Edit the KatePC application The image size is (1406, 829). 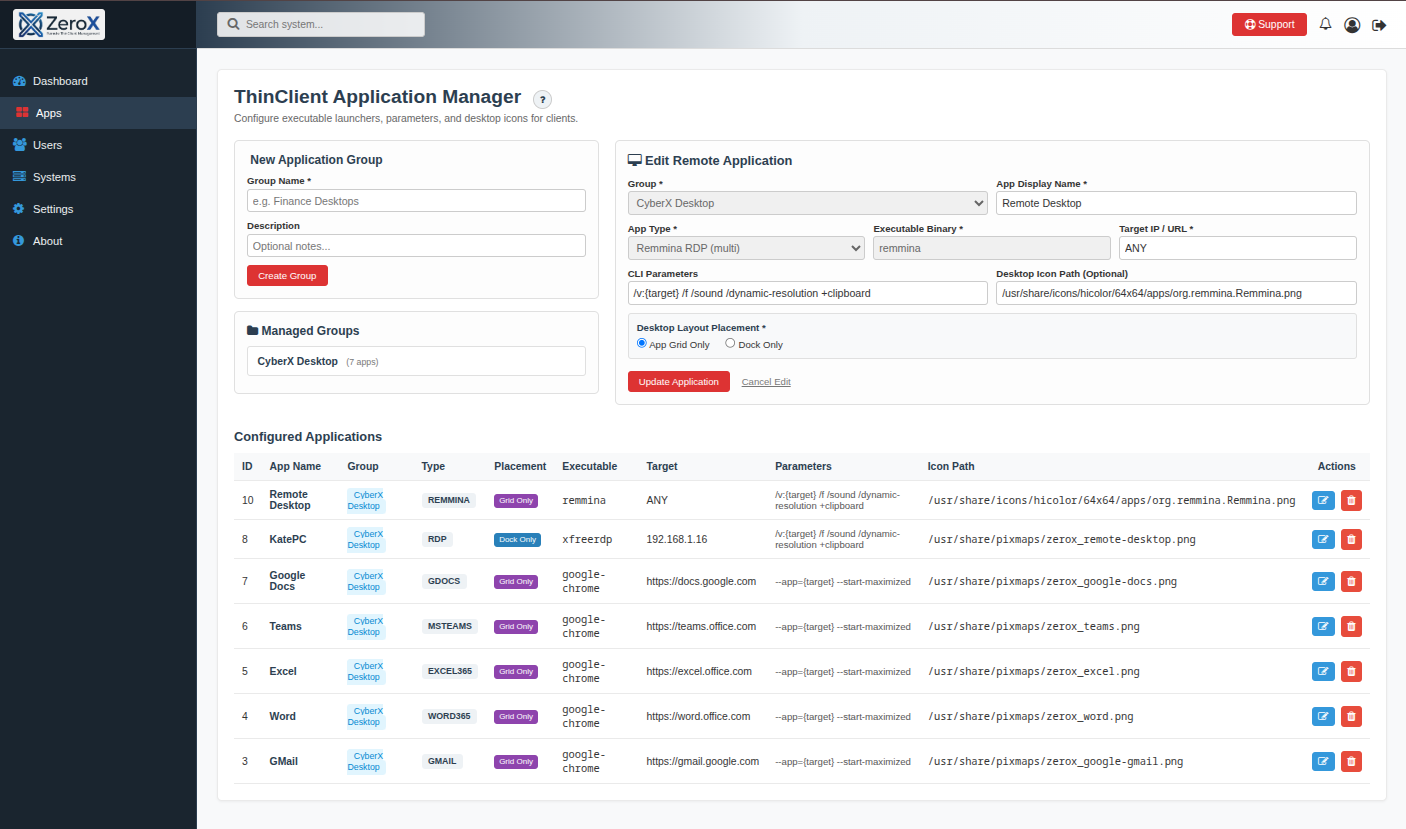(x=1323, y=539)
